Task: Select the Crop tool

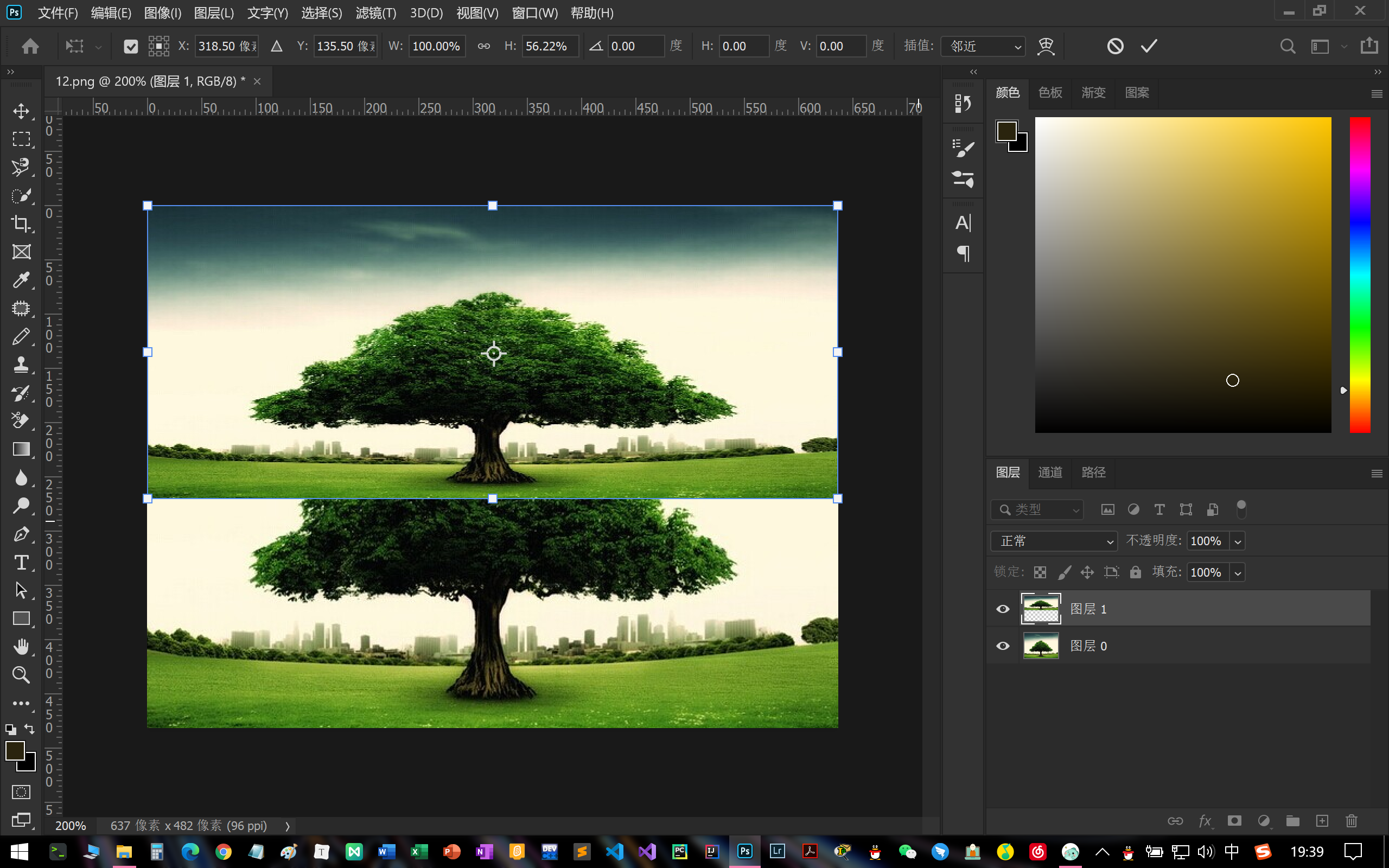Action: 21,224
